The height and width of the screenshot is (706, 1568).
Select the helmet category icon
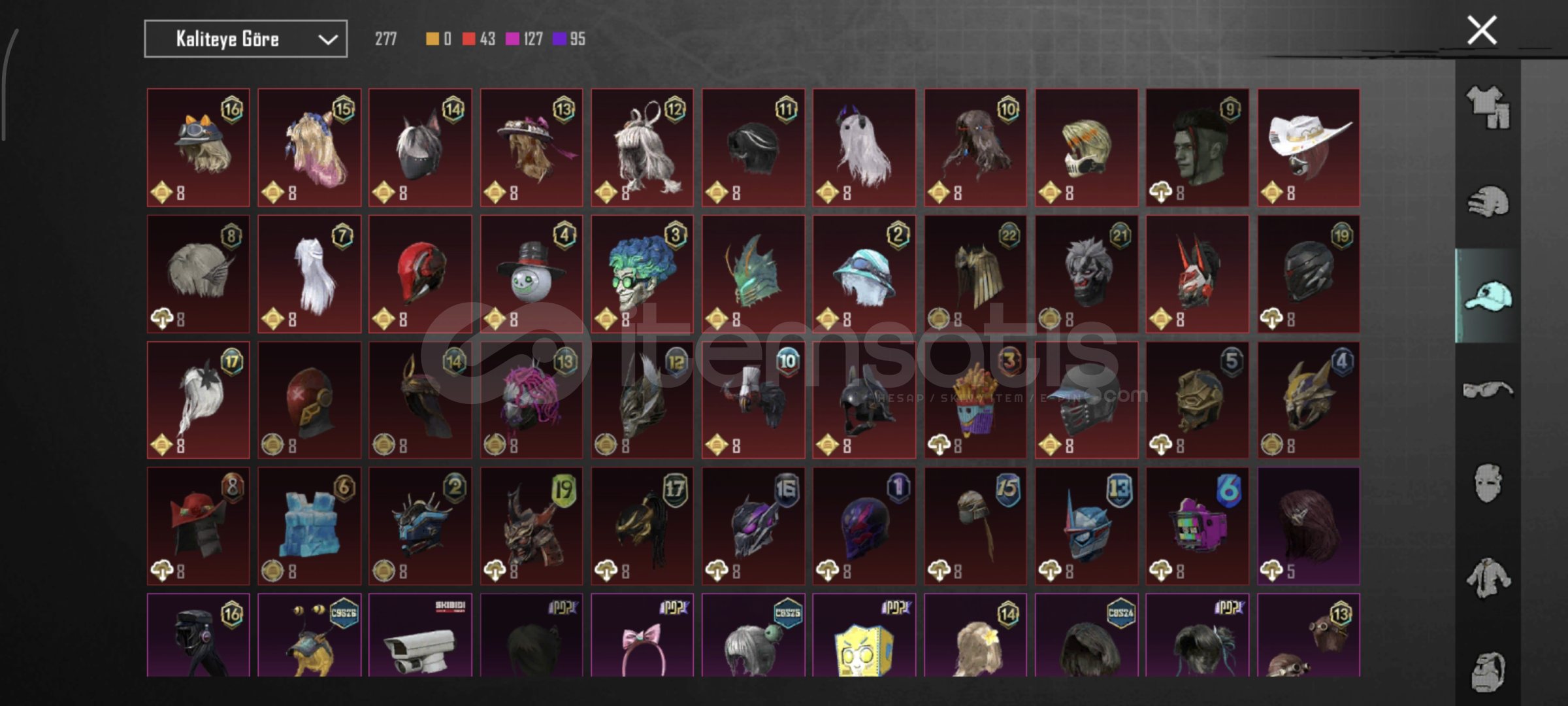pos(1488,202)
